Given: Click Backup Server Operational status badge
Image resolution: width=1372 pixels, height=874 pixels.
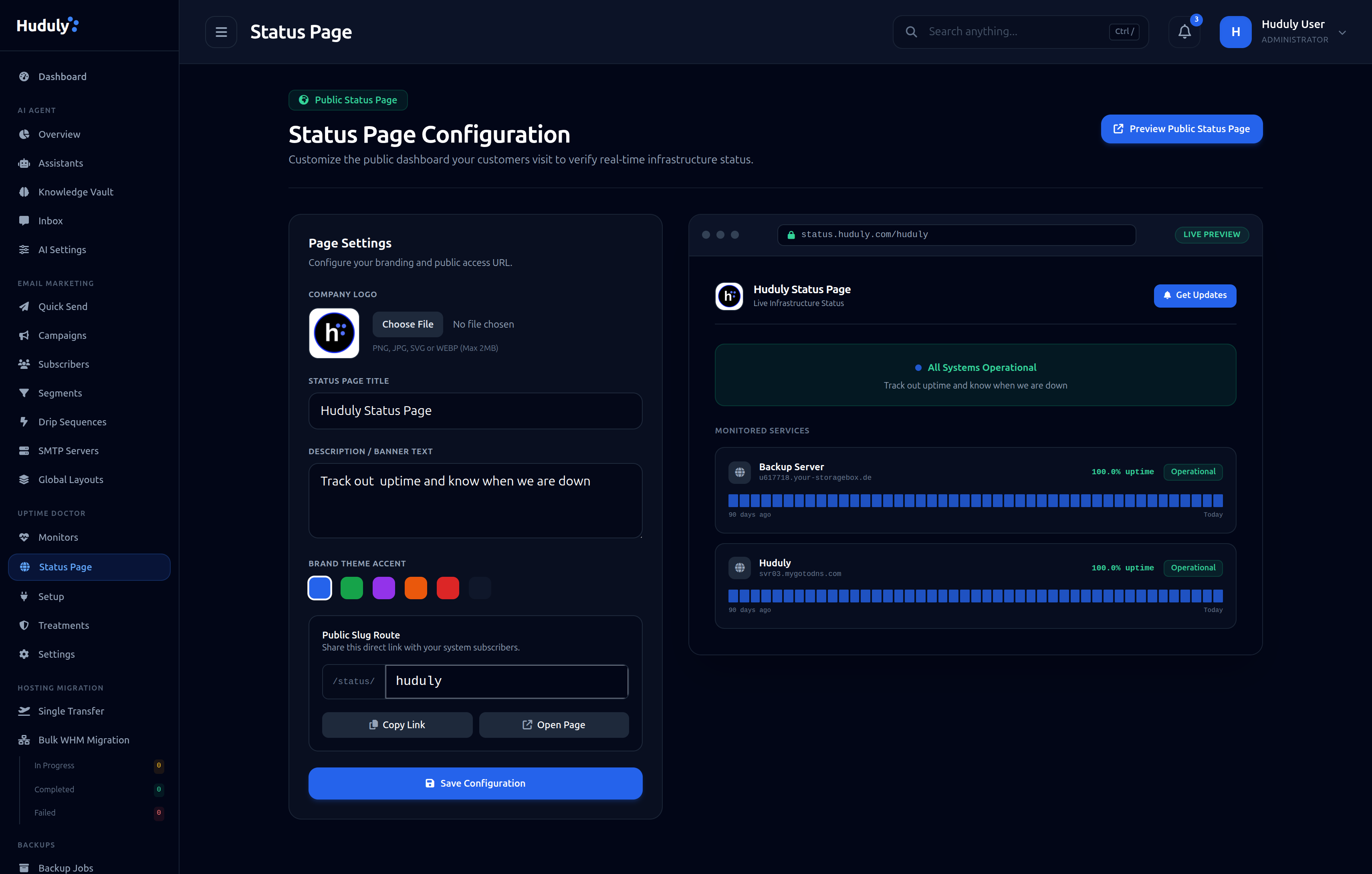Looking at the screenshot, I should coord(1193,472).
